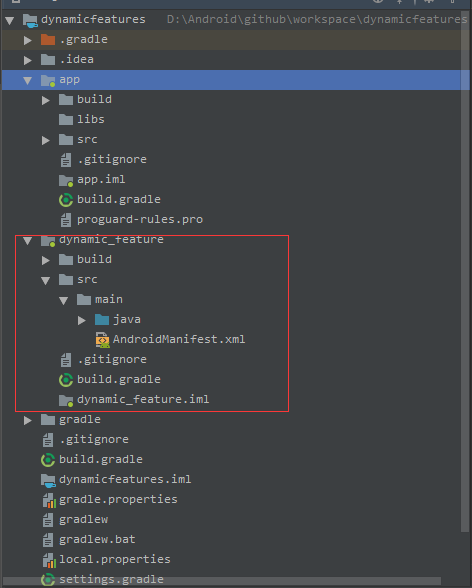Screen dimensions: 472x588
Task: Collapse the dynamic_feature module arrow
Action: (28, 240)
